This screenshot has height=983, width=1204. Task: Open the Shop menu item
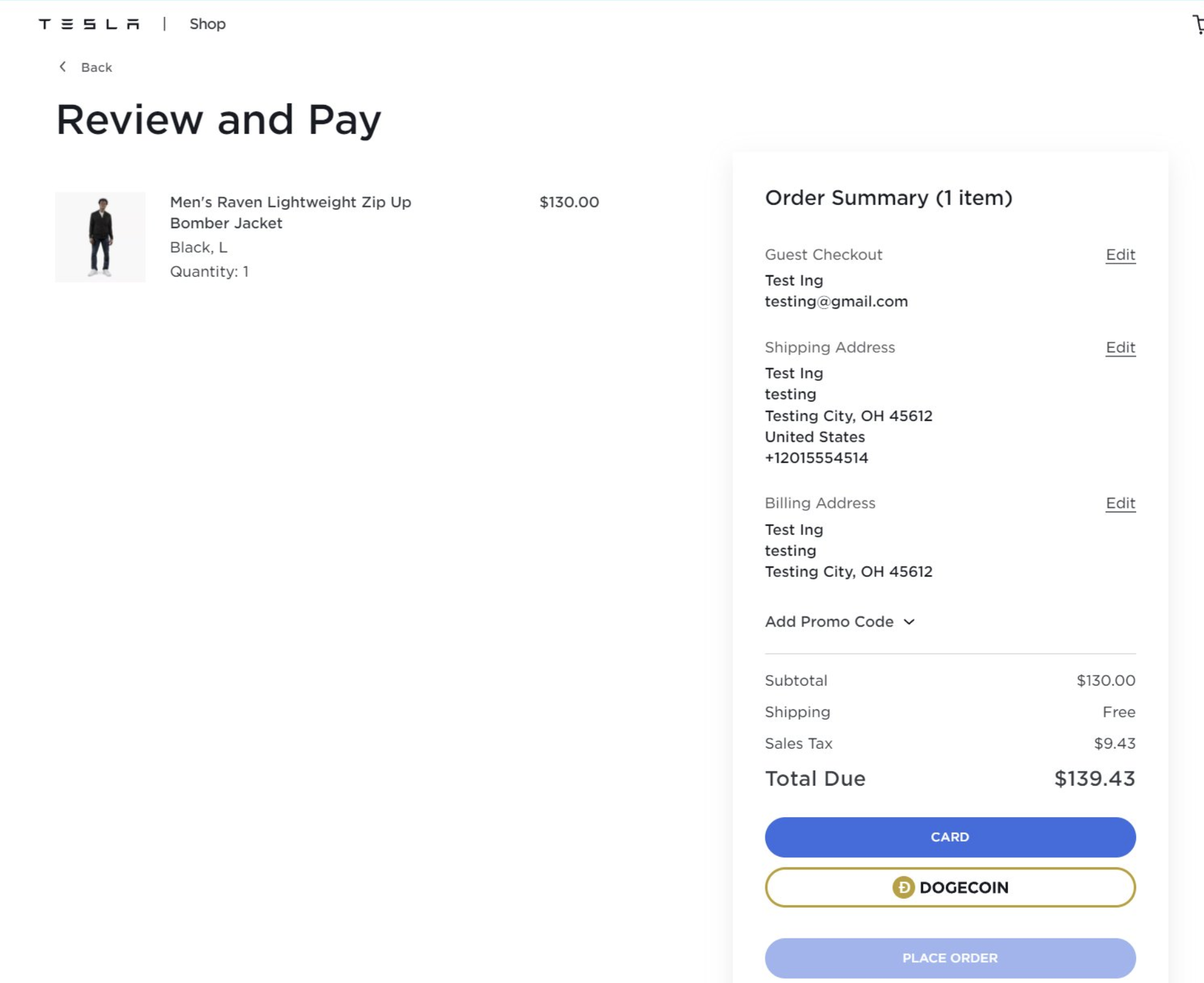click(x=207, y=24)
